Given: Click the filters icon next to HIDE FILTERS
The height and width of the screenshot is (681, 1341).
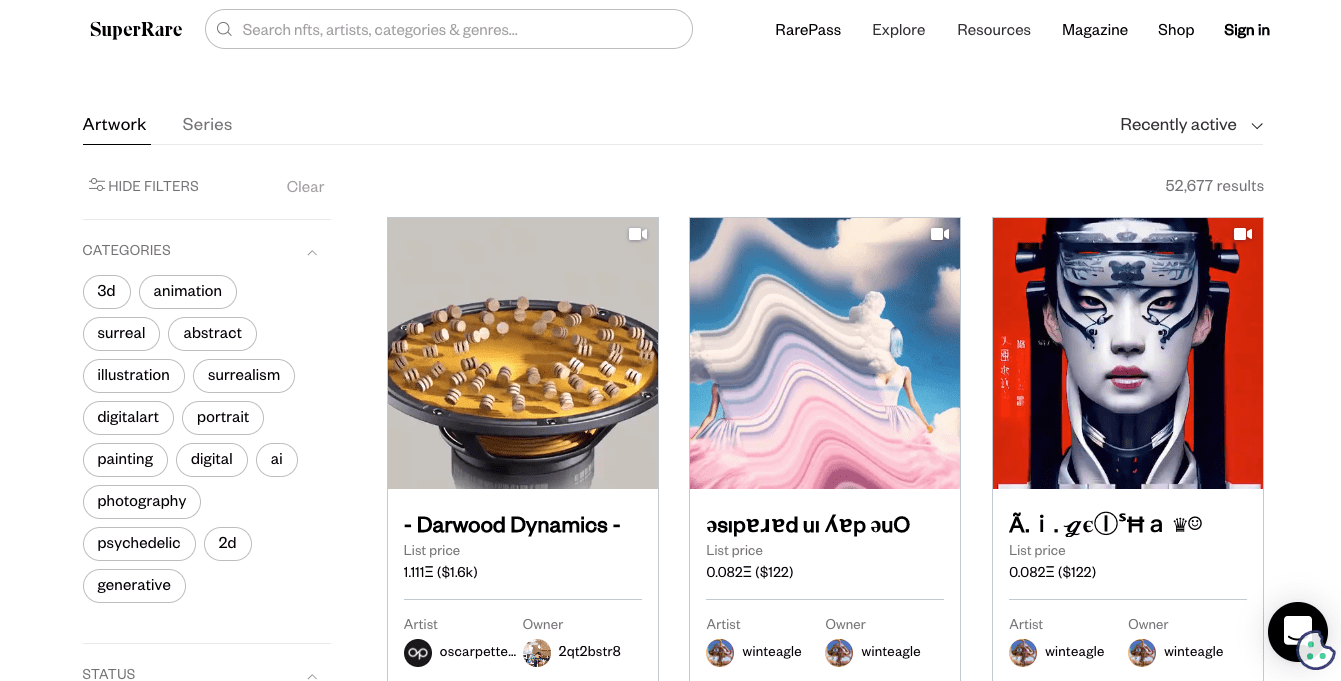Looking at the screenshot, I should click(96, 185).
